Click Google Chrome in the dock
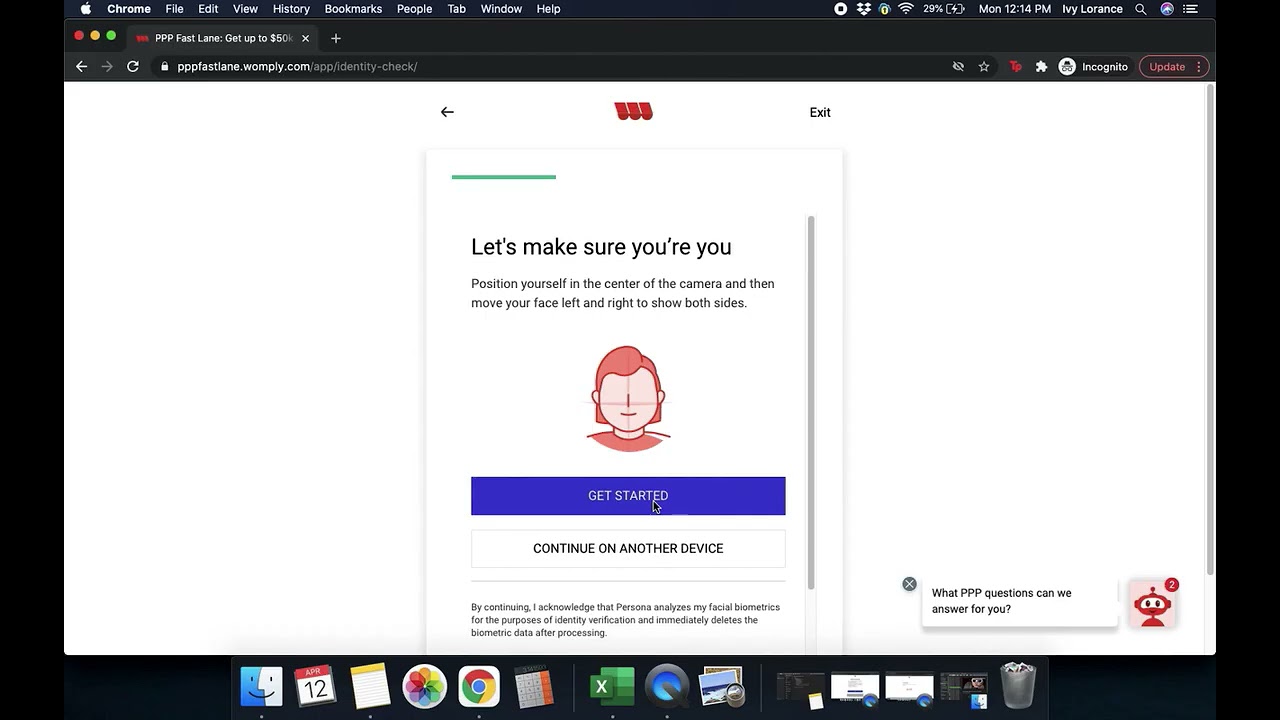 [x=479, y=687]
